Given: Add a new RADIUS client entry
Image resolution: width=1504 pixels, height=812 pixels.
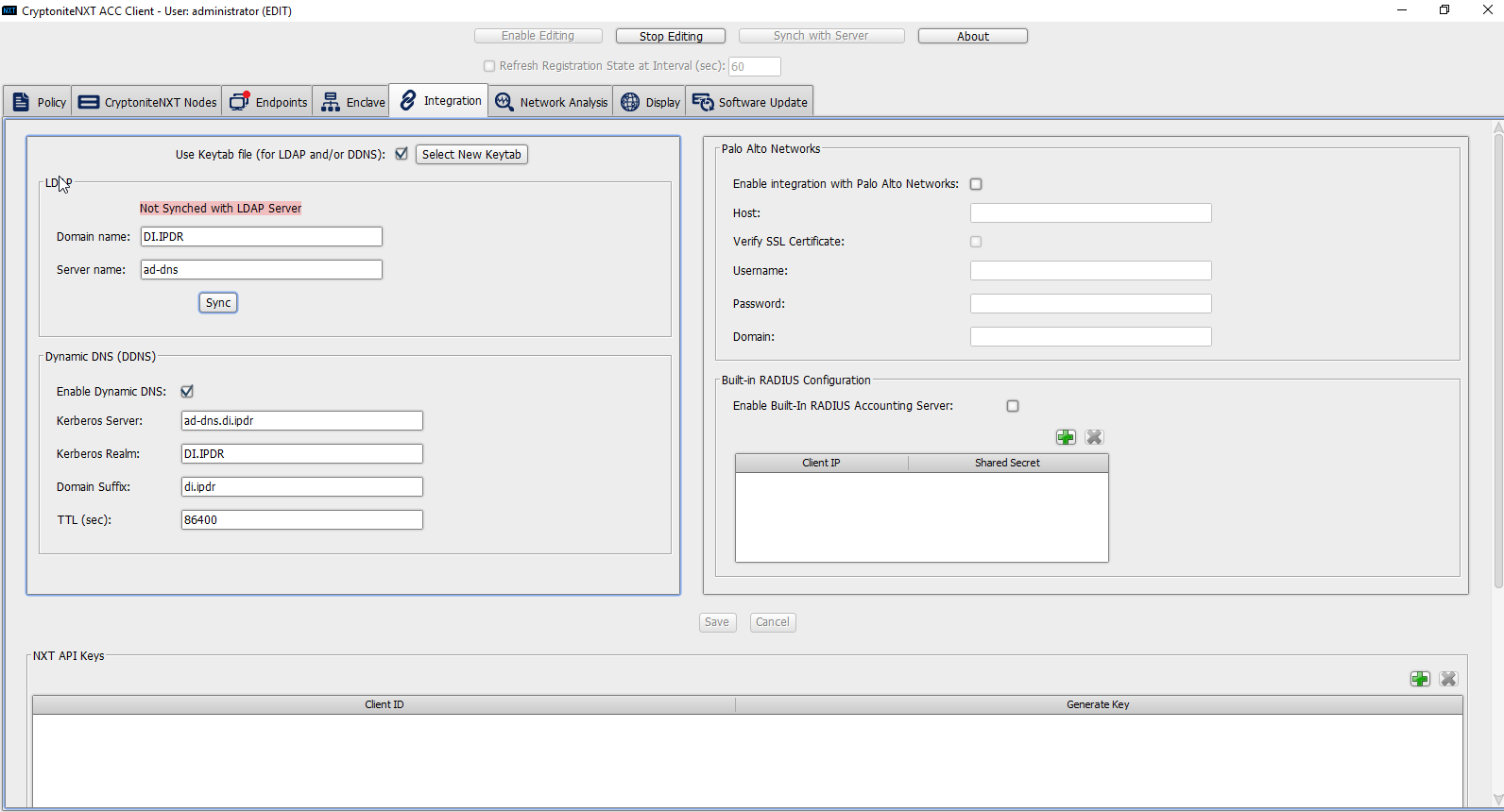Looking at the screenshot, I should [1066, 437].
